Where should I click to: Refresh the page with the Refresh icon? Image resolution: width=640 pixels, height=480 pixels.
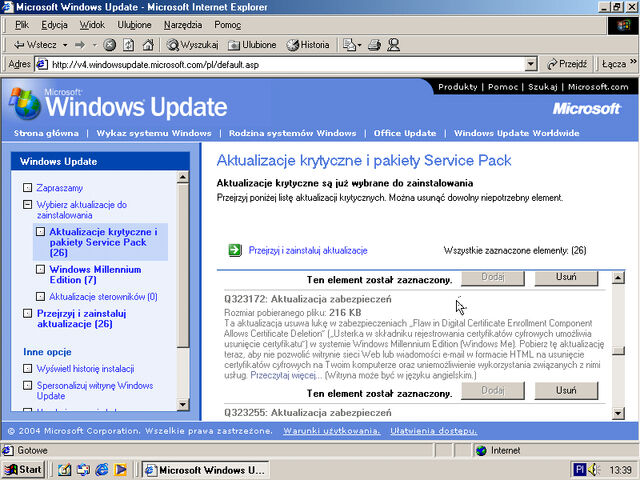[x=129, y=45]
